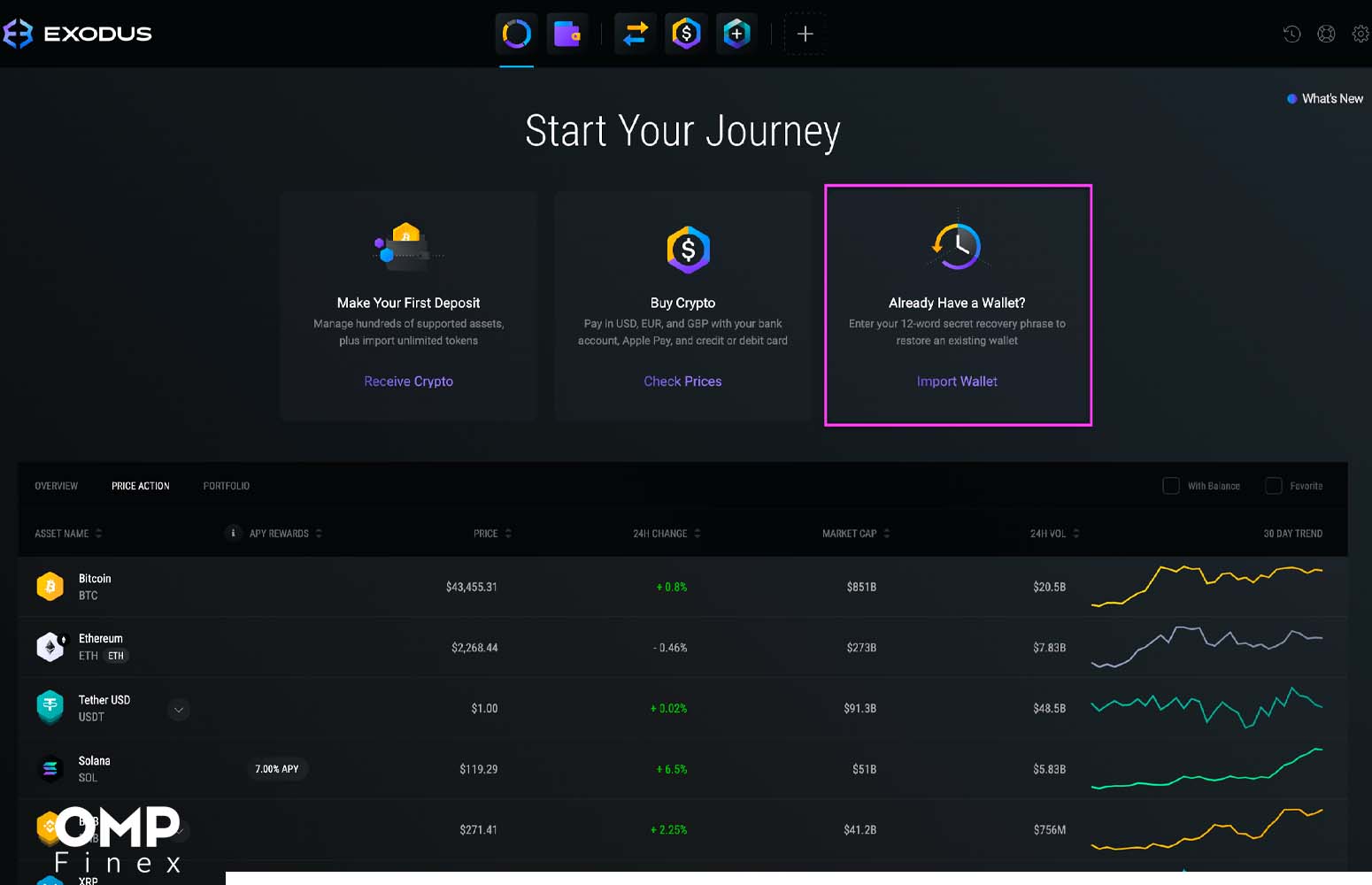Sort by Price column
Screen dimensions: 1372x885
(x=492, y=534)
